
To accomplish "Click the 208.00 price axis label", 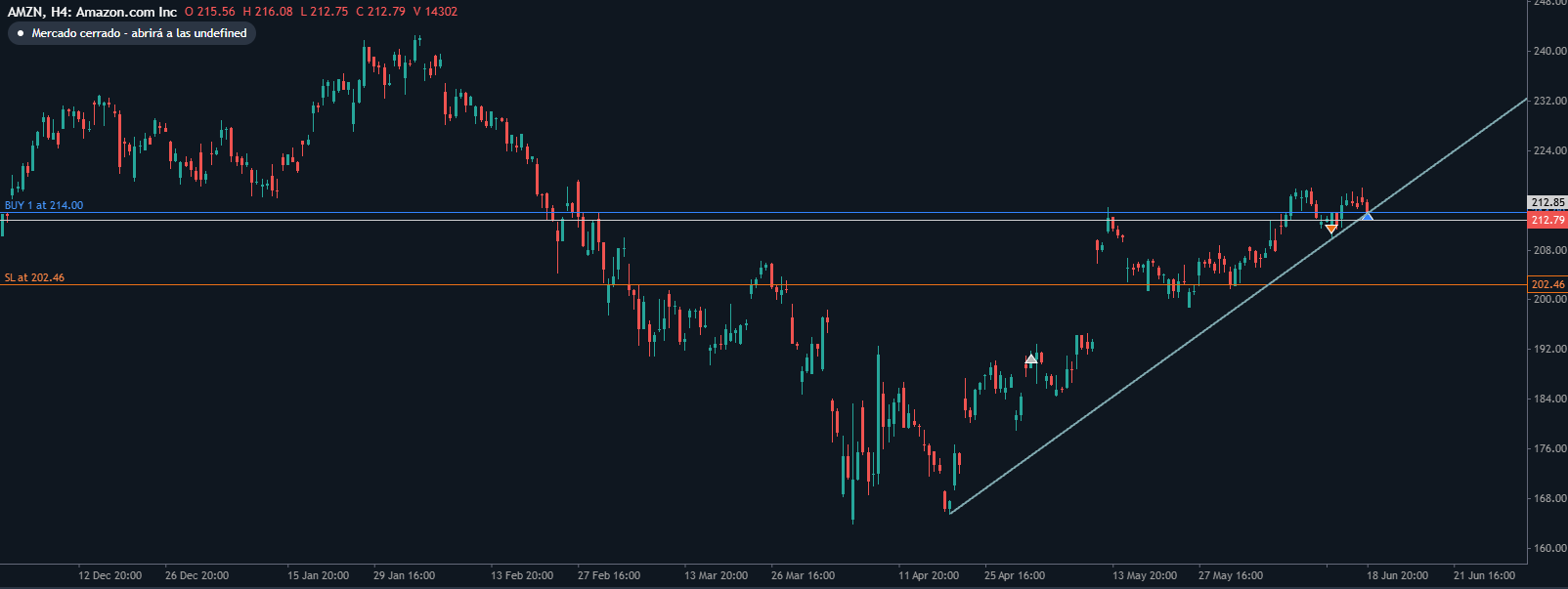I will 1549,250.
